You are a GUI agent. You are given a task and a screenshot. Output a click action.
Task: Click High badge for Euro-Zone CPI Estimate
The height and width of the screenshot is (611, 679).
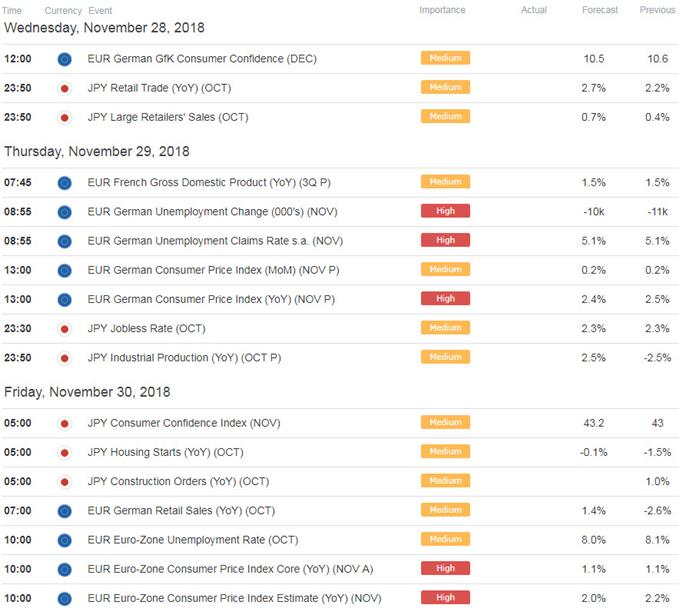click(x=445, y=597)
